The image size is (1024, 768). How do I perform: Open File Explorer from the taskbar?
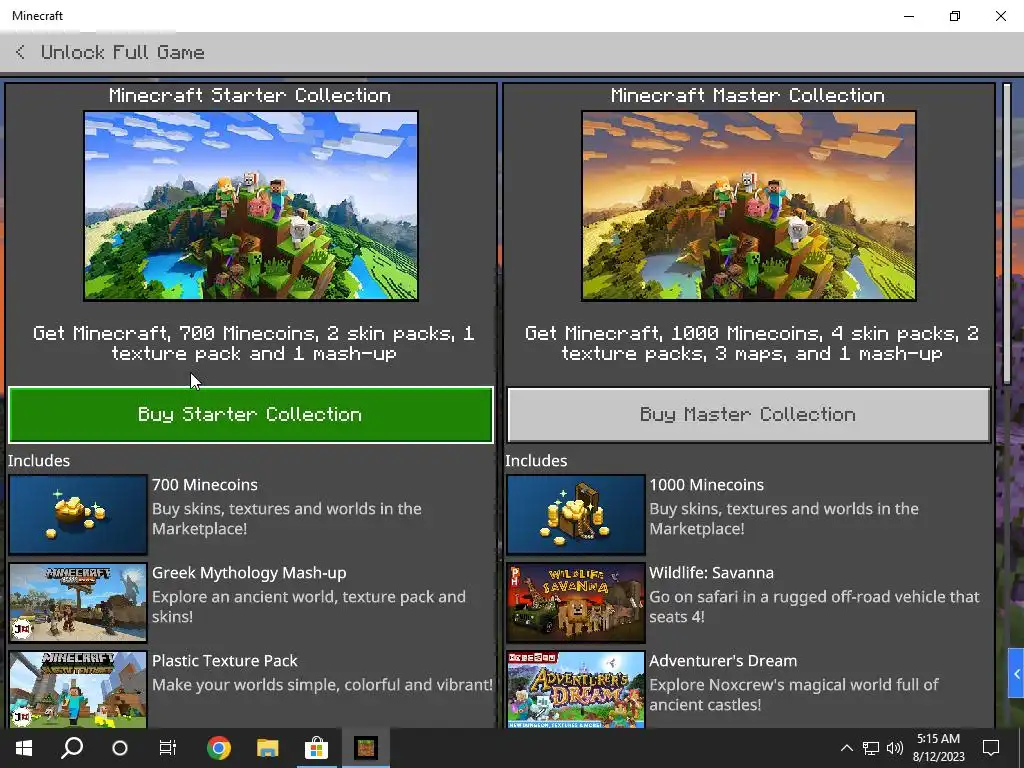pos(267,748)
